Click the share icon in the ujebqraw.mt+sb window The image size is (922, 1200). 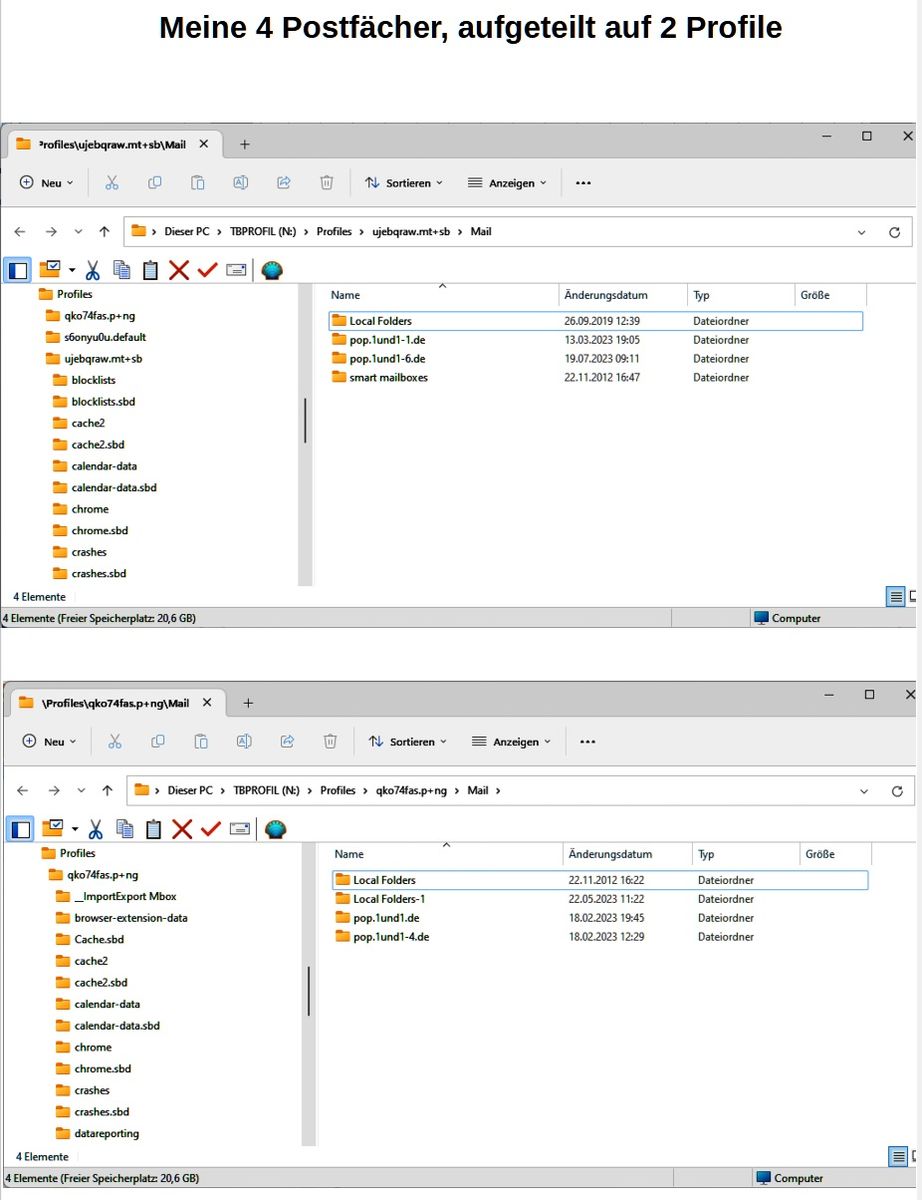coord(283,183)
